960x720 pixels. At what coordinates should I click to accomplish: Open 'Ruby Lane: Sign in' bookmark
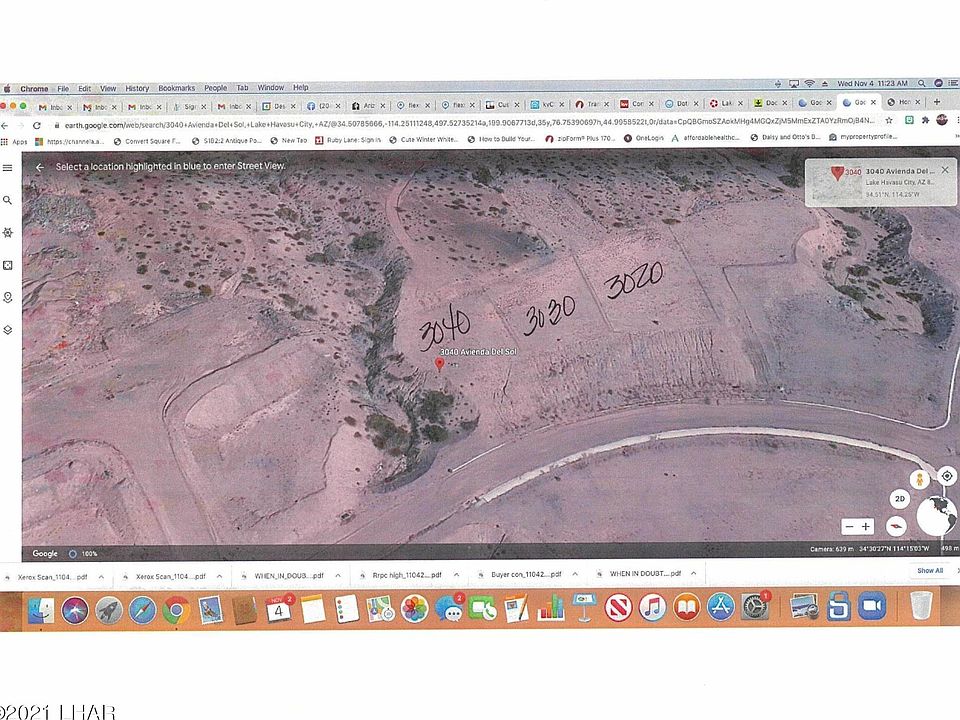[348, 140]
